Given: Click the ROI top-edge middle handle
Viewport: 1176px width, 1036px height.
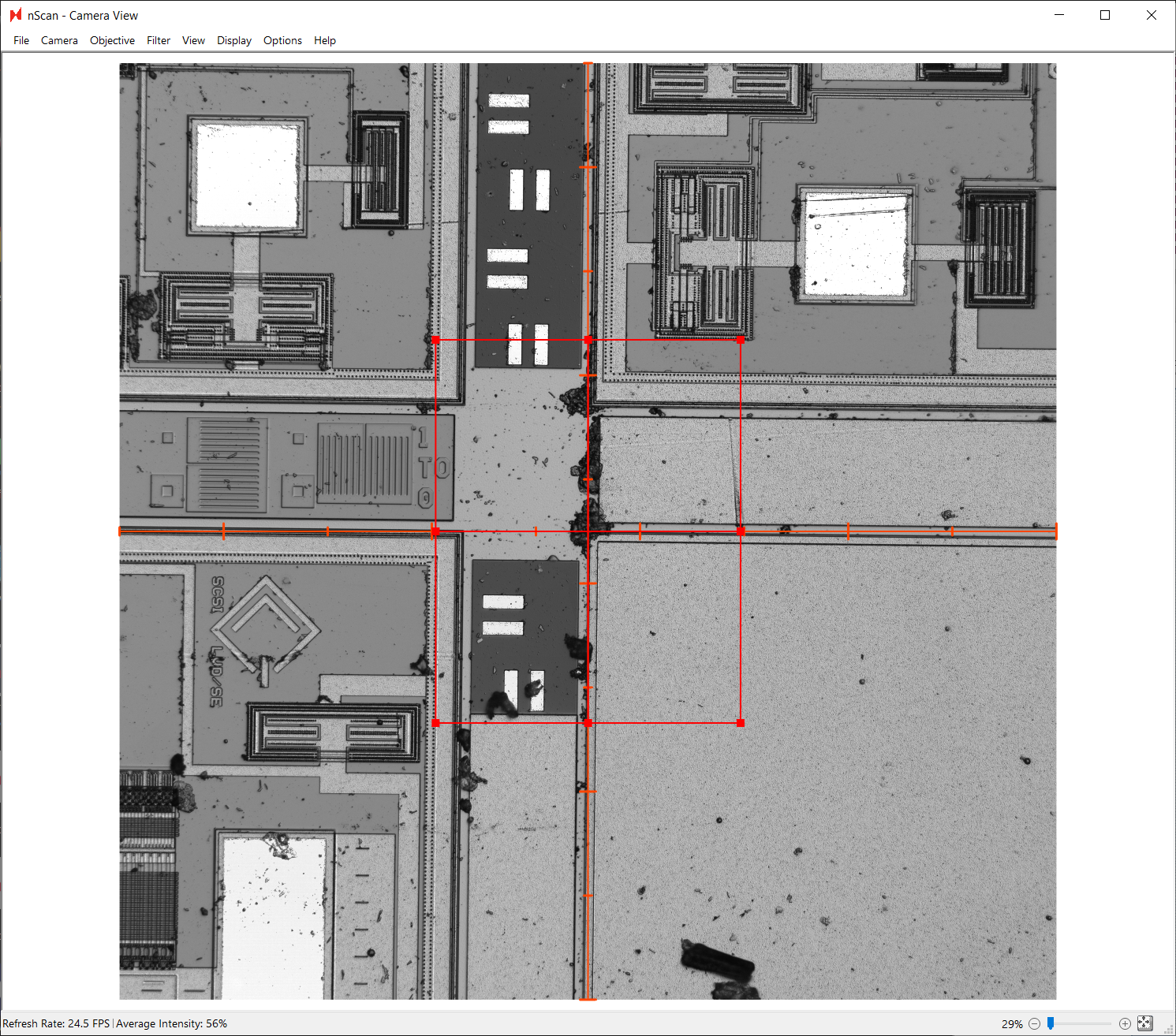Looking at the screenshot, I should [x=588, y=340].
